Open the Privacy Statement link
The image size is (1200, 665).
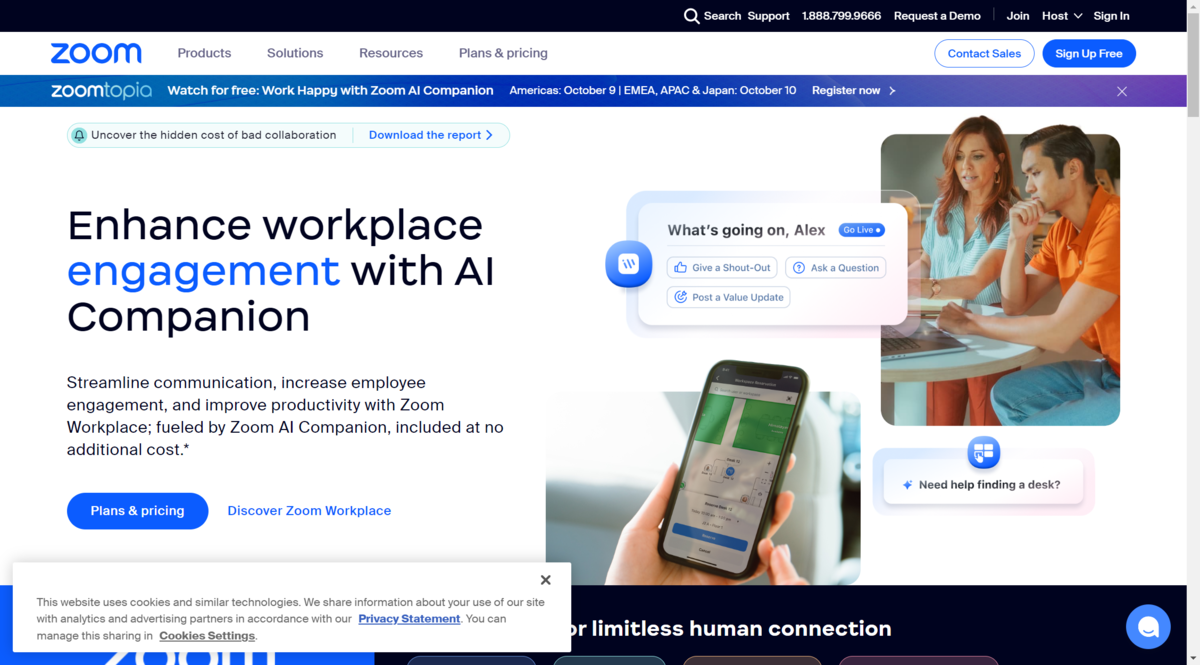[409, 619]
